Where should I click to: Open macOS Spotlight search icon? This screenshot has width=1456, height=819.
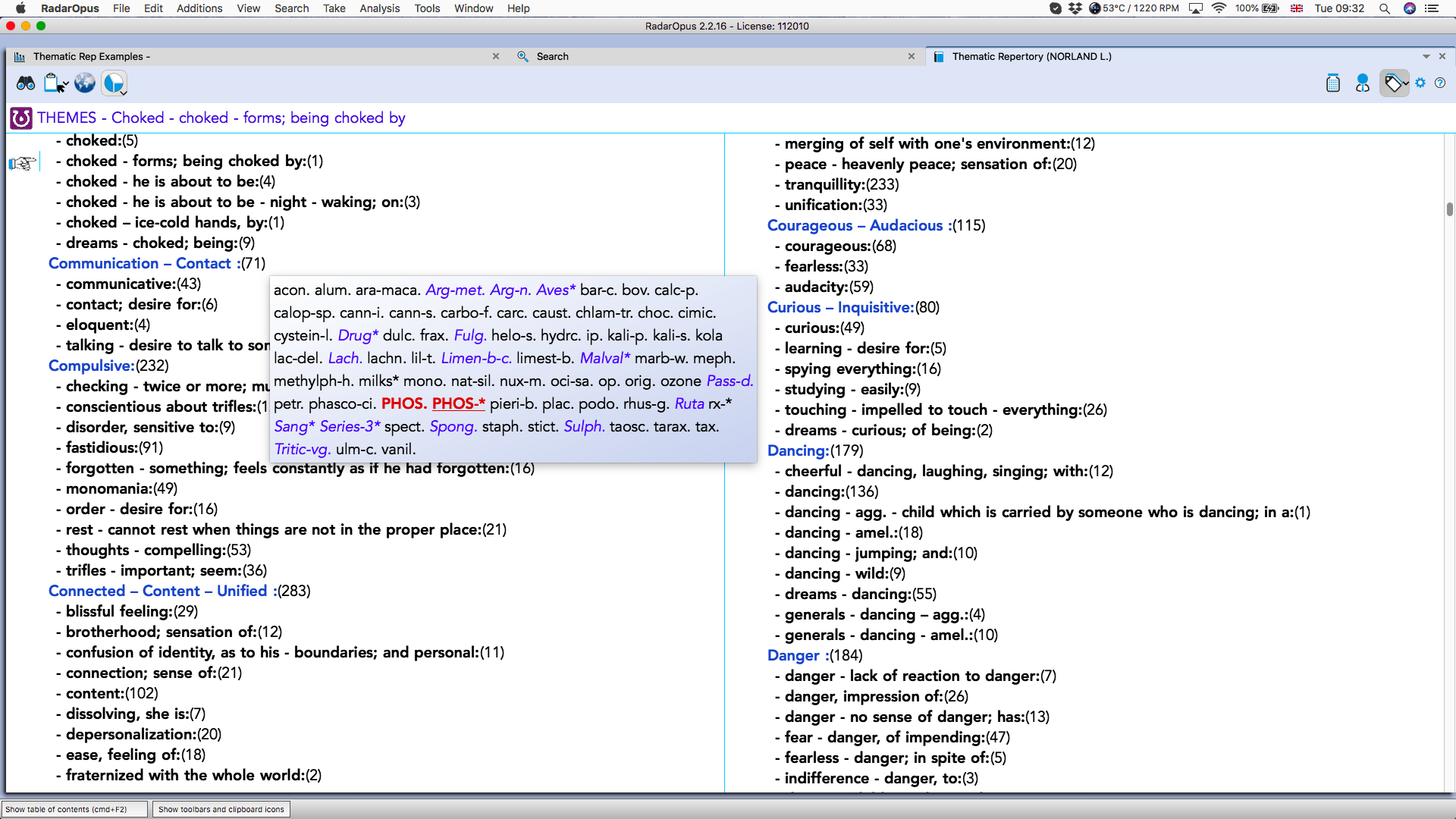[x=1385, y=8]
